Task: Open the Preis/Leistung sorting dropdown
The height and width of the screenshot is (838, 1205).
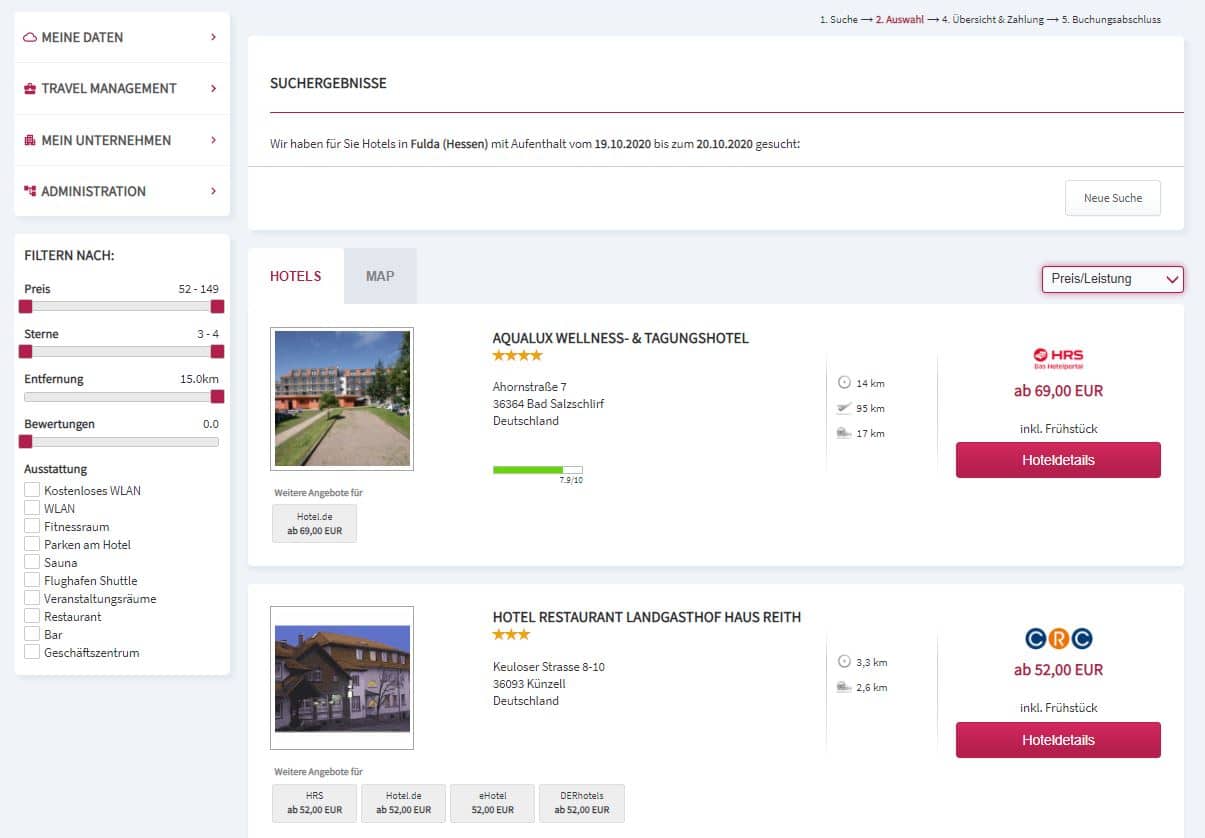Action: click(1112, 279)
